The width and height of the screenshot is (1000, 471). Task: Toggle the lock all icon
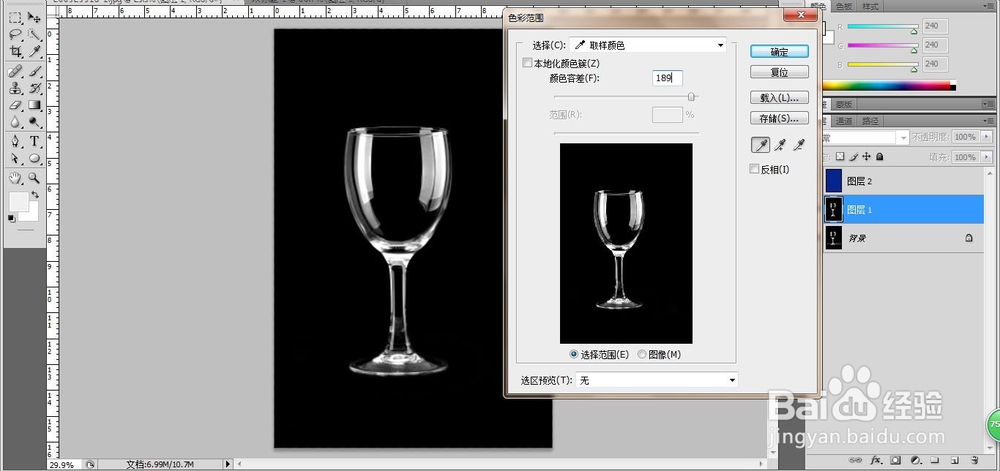[879, 156]
